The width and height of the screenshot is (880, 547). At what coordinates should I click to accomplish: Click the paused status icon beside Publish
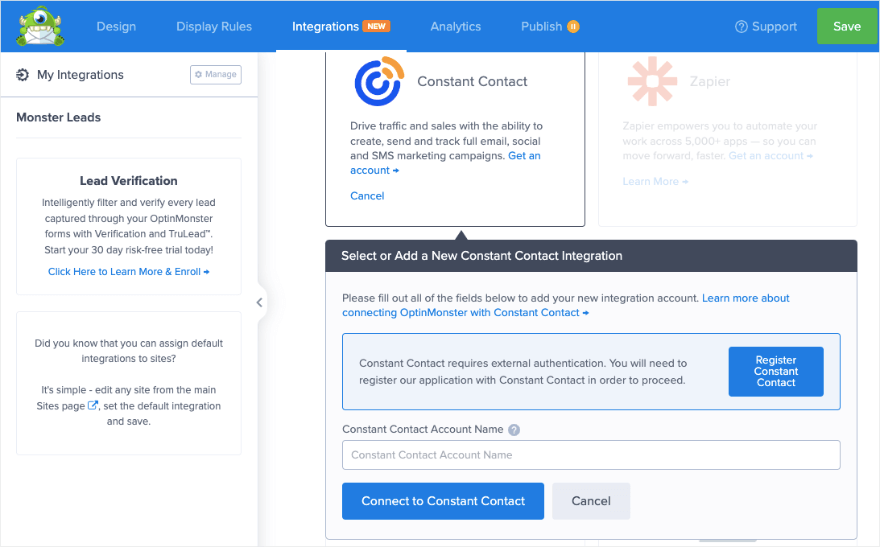click(573, 26)
